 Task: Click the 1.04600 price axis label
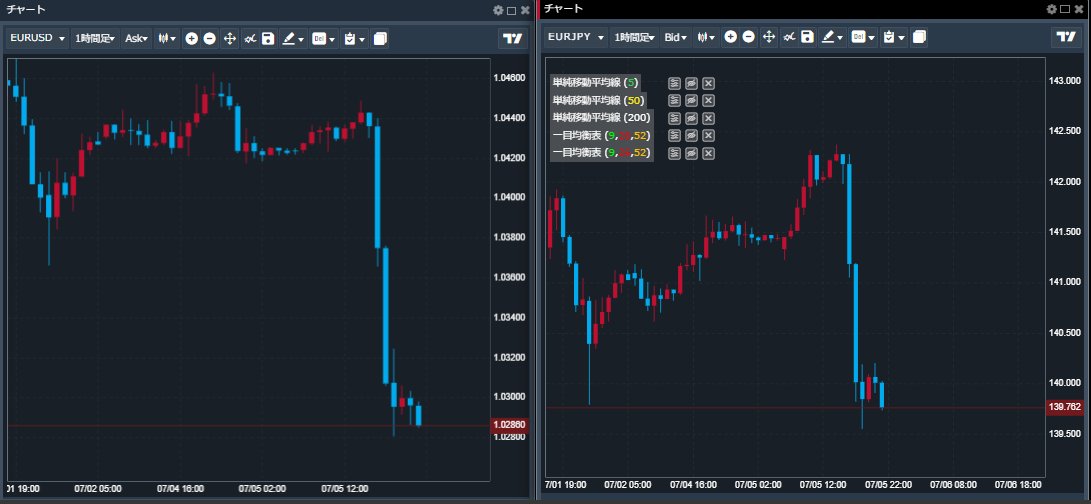[509, 78]
